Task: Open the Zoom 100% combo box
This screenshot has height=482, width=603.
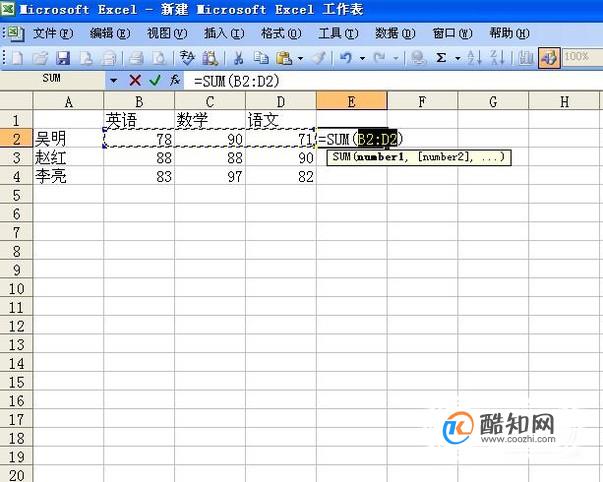Action: [582, 58]
